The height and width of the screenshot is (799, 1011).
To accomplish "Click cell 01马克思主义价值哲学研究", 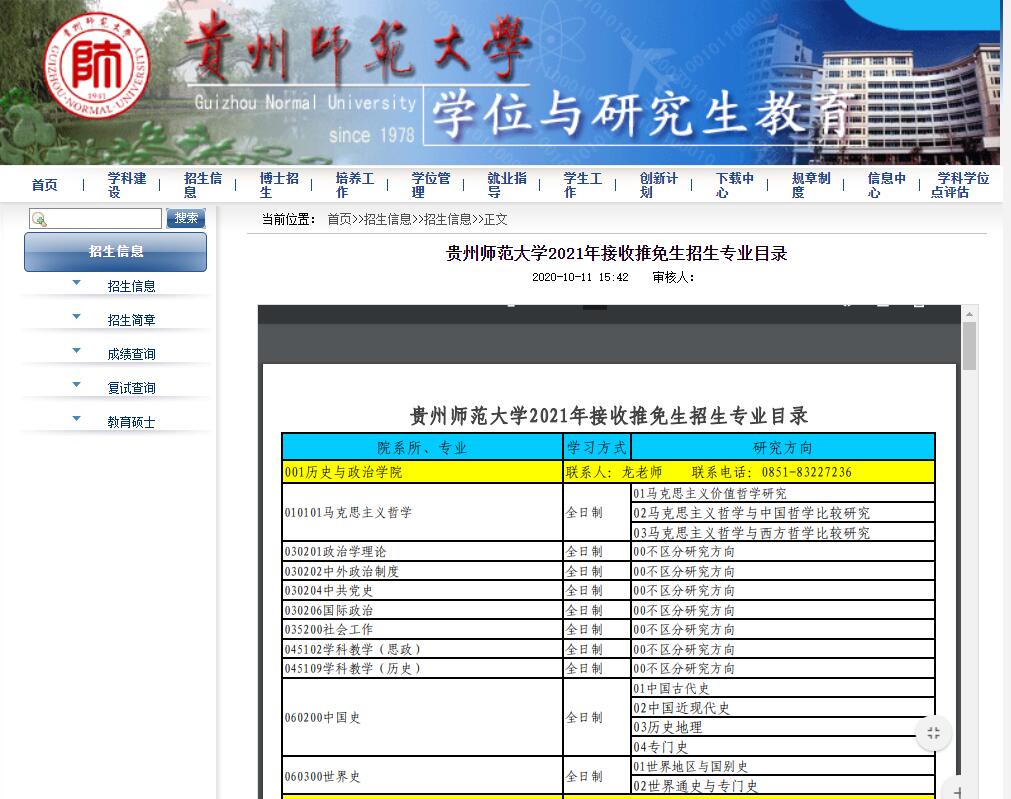I will tap(783, 493).
